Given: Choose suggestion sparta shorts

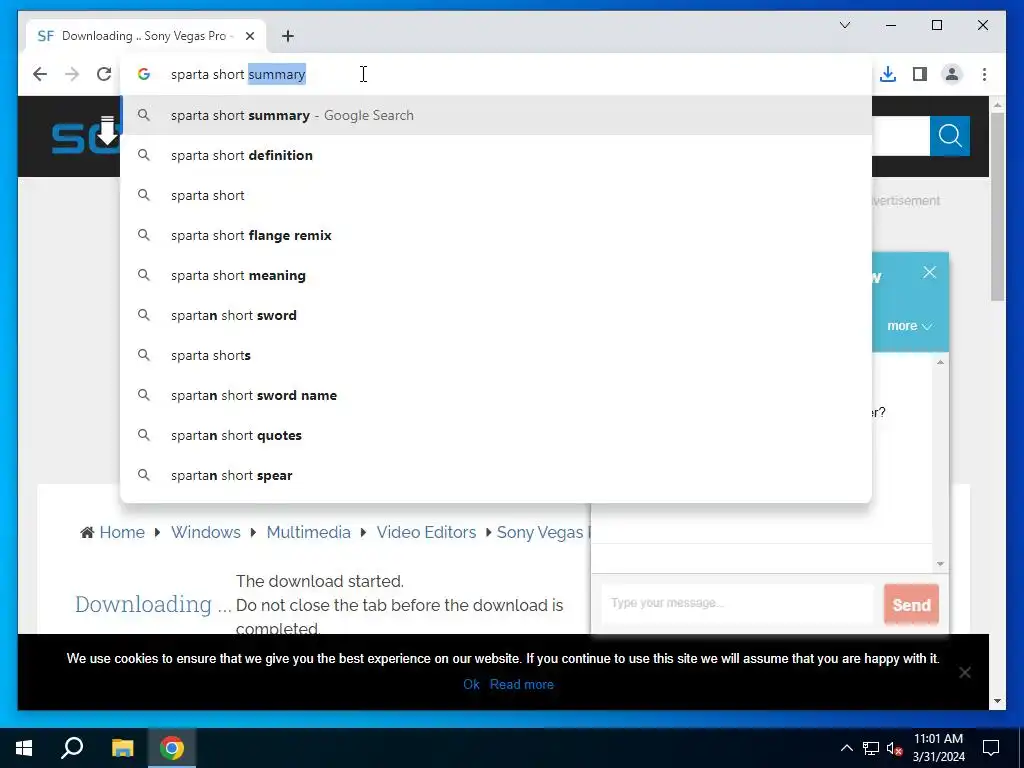Looking at the screenshot, I should [x=496, y=355].
